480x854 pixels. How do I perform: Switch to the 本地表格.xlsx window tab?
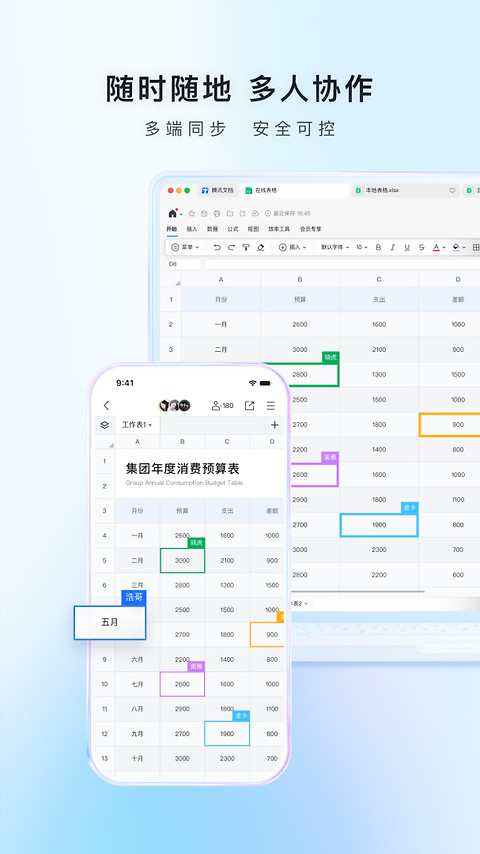[x=405, y=190]
